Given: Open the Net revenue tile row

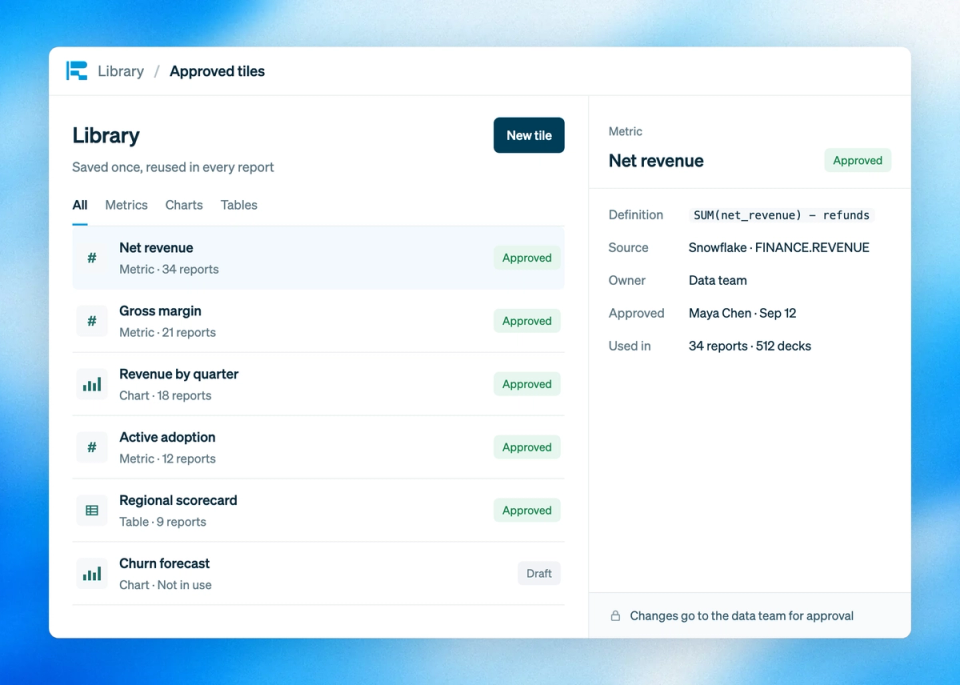Looking at the screenshot, I should 318,258.
